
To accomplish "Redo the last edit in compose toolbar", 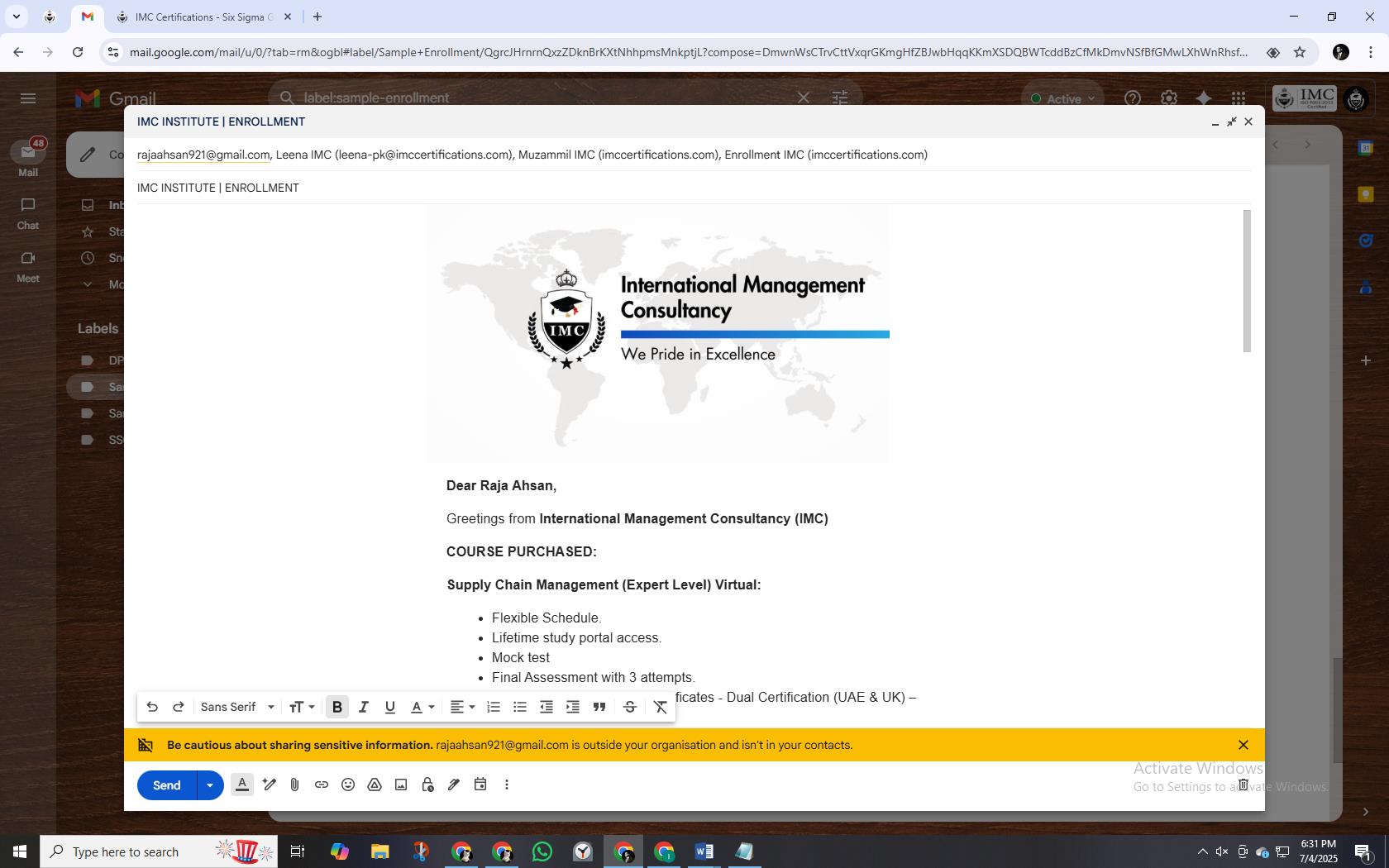I will pos(178,707).
